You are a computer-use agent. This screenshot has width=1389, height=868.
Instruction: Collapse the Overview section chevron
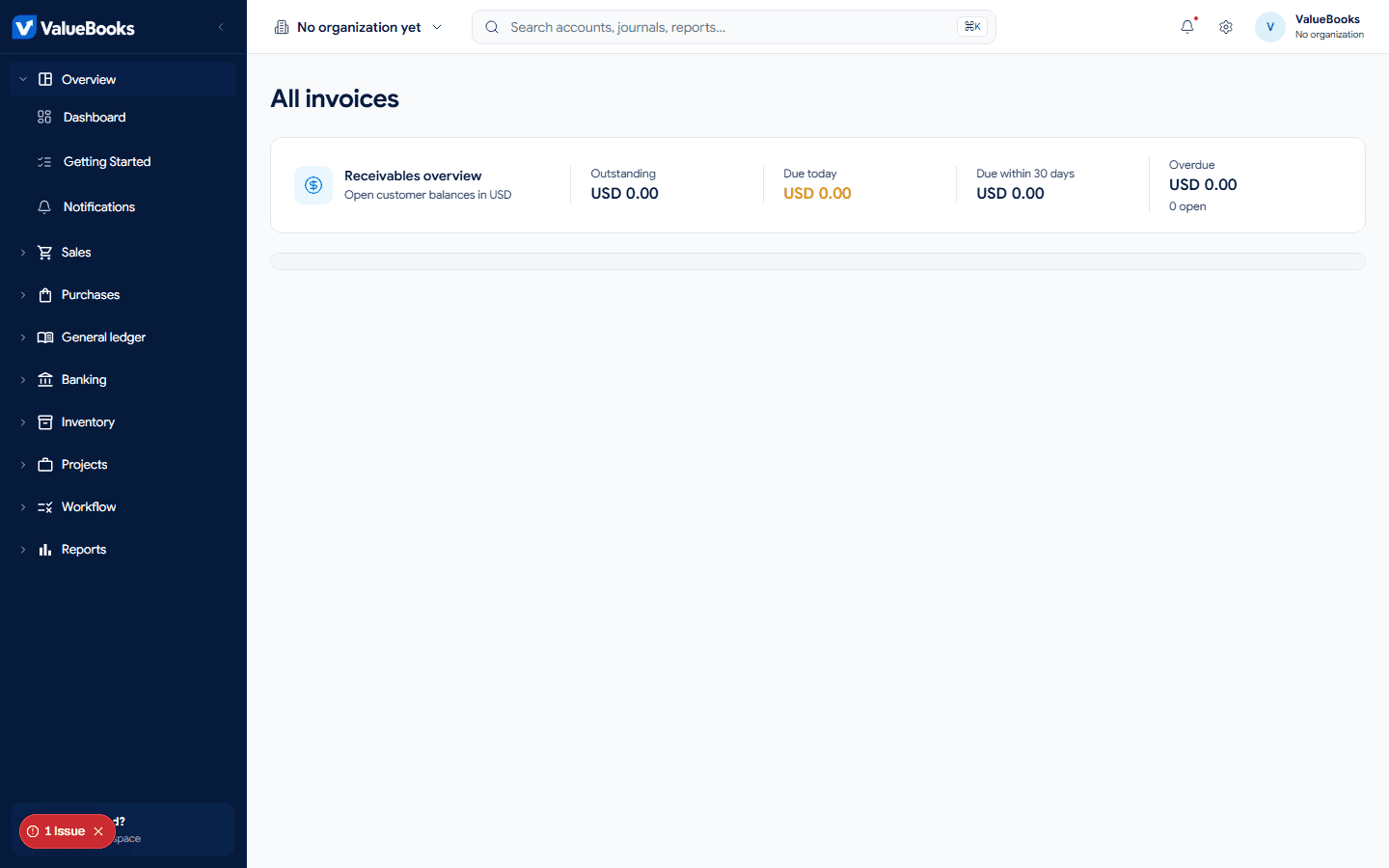coord(23,79)
